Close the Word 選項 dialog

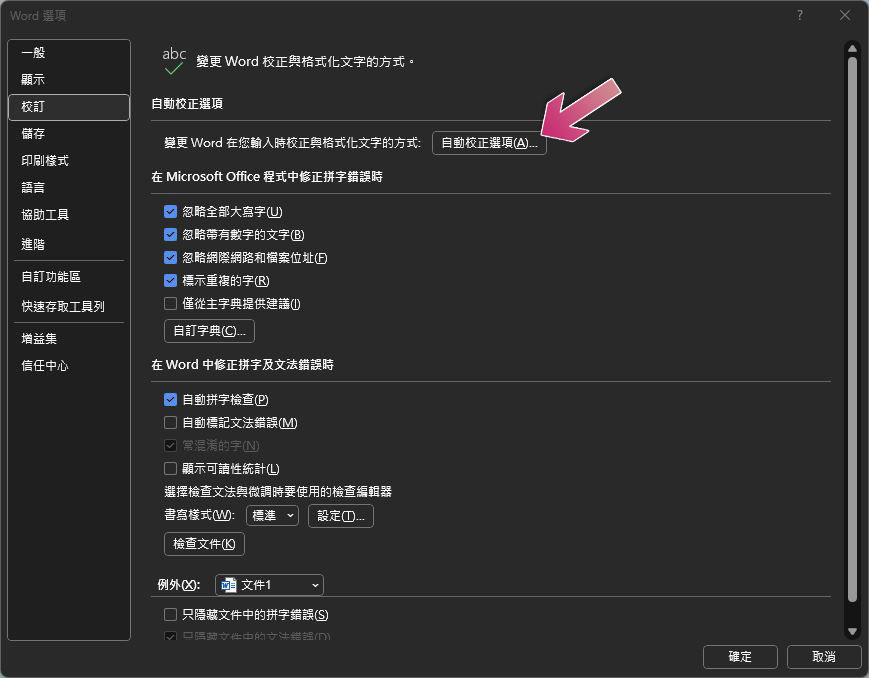(x=845, y=16)
